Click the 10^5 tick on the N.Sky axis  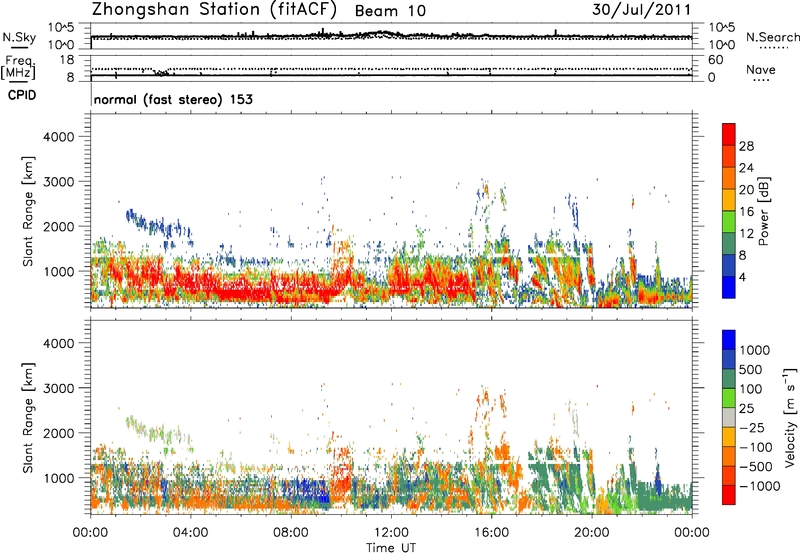[x=61, y=28]
